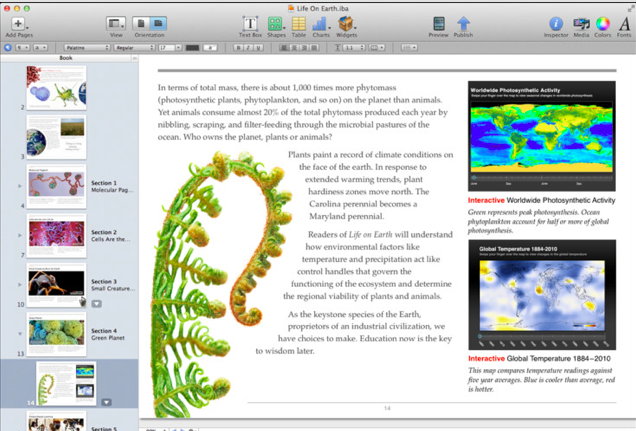Viewport: 636px width, 431px height.
Task: Click the Publish arrow icon
Action: point(464,23)
